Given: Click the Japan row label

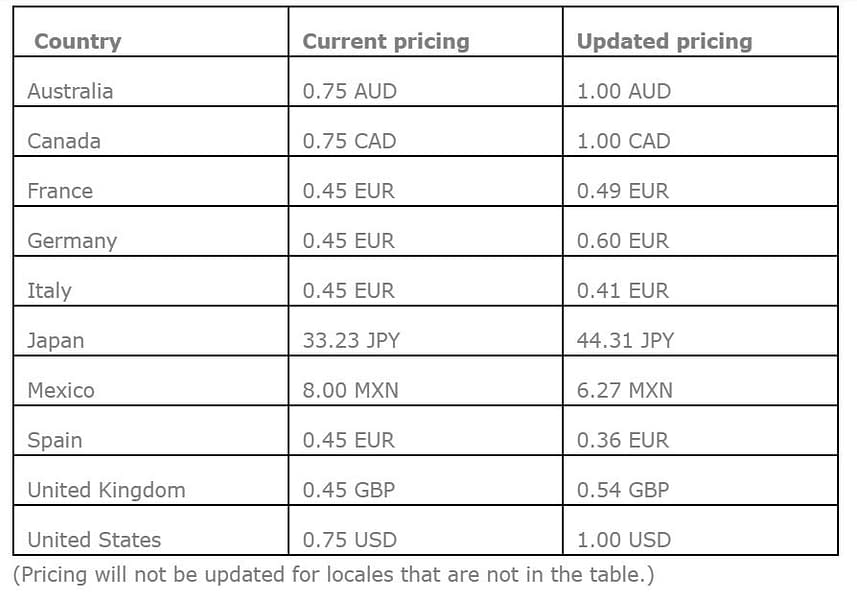Looking at the screenshot, I should point(56,341).
